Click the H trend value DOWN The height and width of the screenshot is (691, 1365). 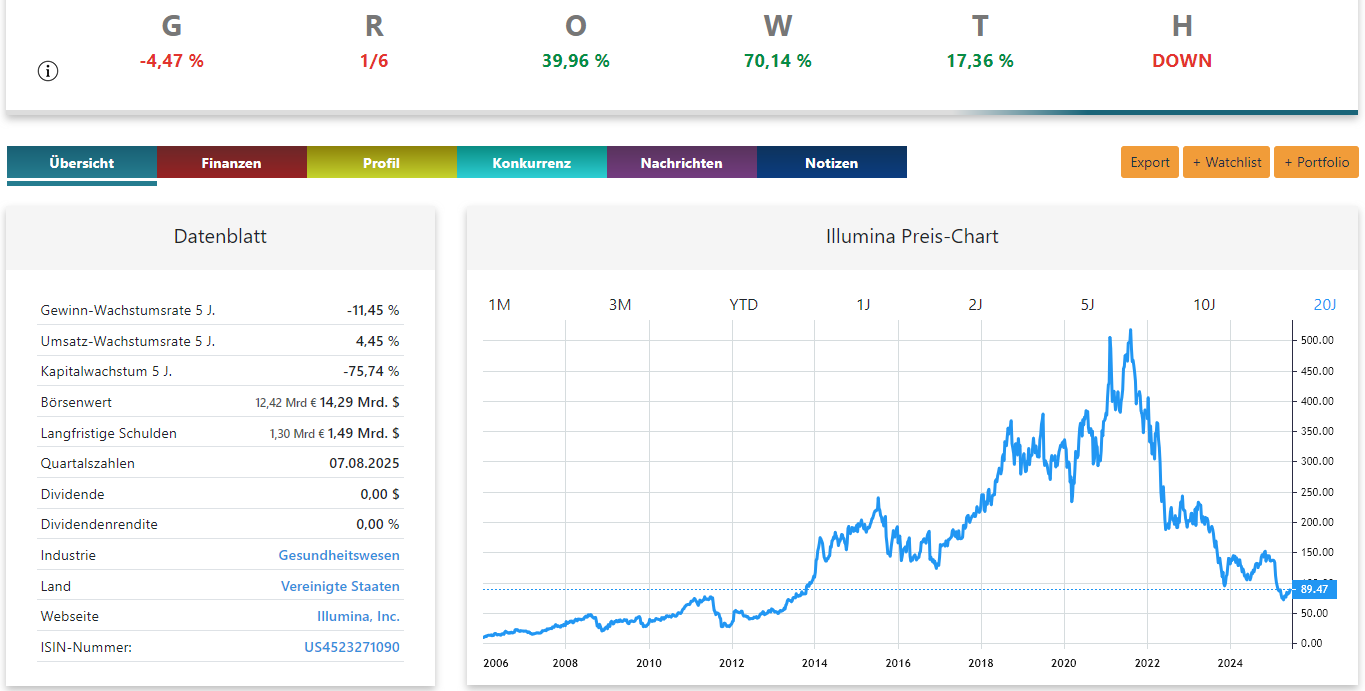coord(1182,61)
